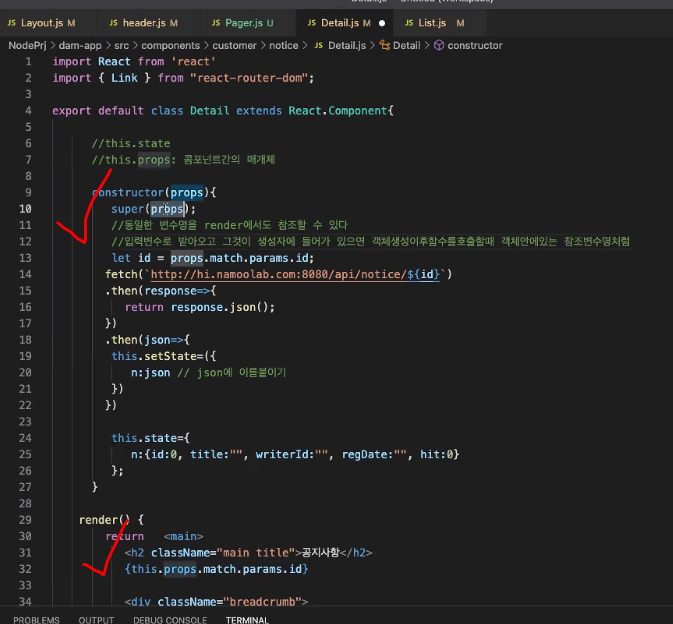Click line number 29 in the gutter
The height and width of the screenshot is (624, 673).
click(x=25, y=520)
